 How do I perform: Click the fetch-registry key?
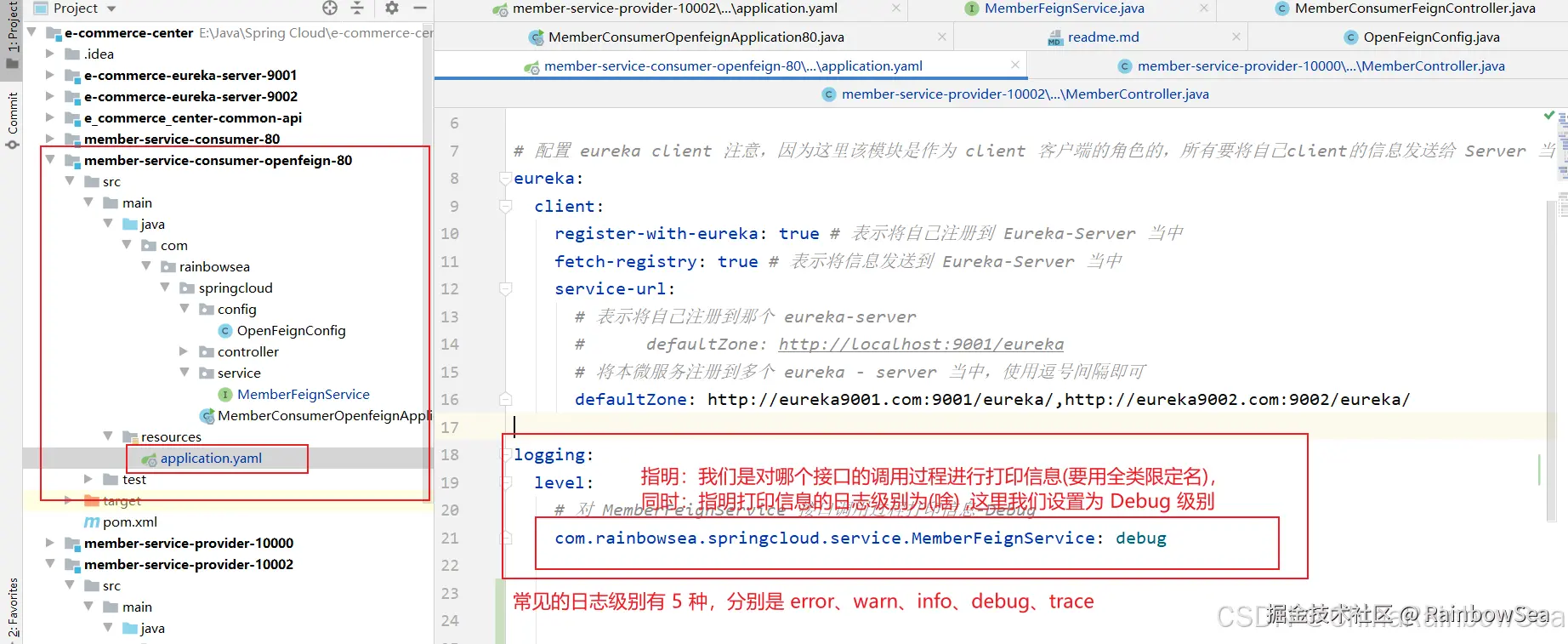[625, 261]
